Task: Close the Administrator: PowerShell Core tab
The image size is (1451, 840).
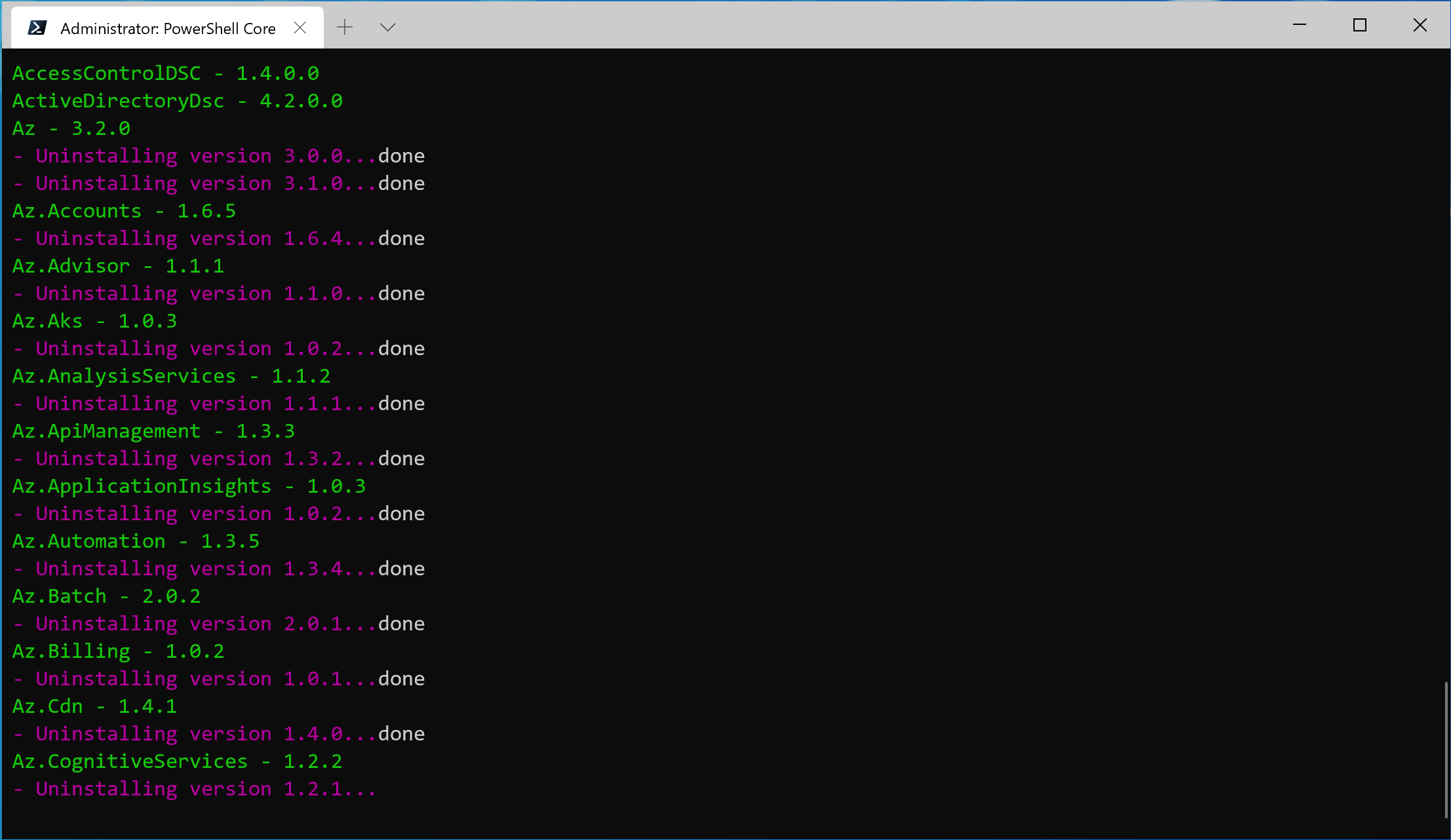Action: coord(301,28)
